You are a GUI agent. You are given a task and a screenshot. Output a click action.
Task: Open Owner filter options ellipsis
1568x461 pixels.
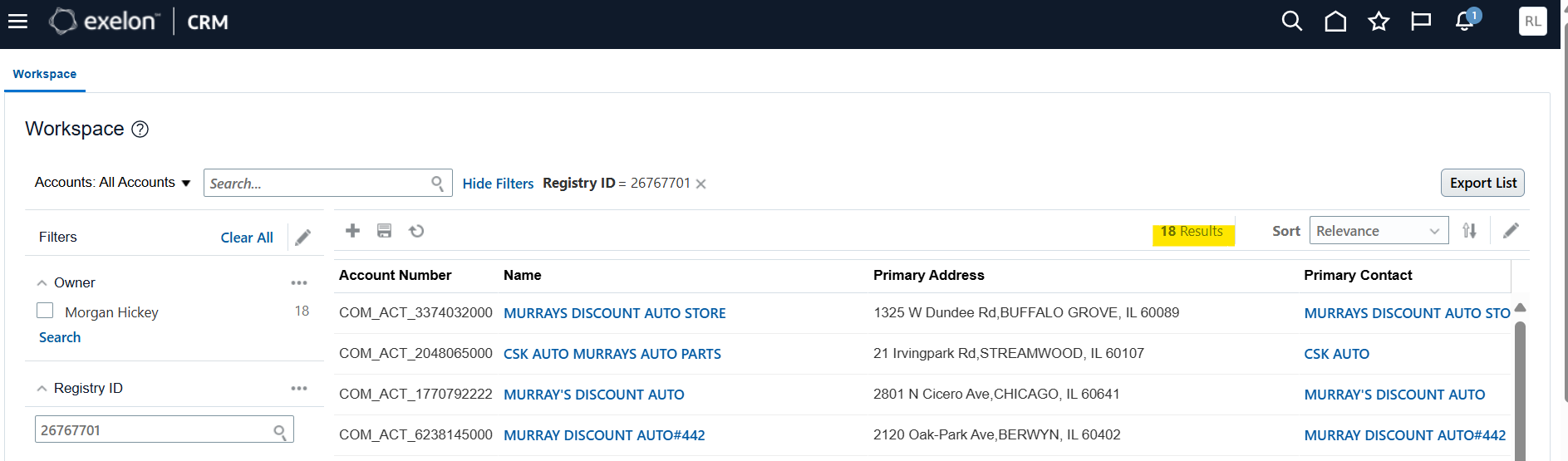[x=299, y=282]
